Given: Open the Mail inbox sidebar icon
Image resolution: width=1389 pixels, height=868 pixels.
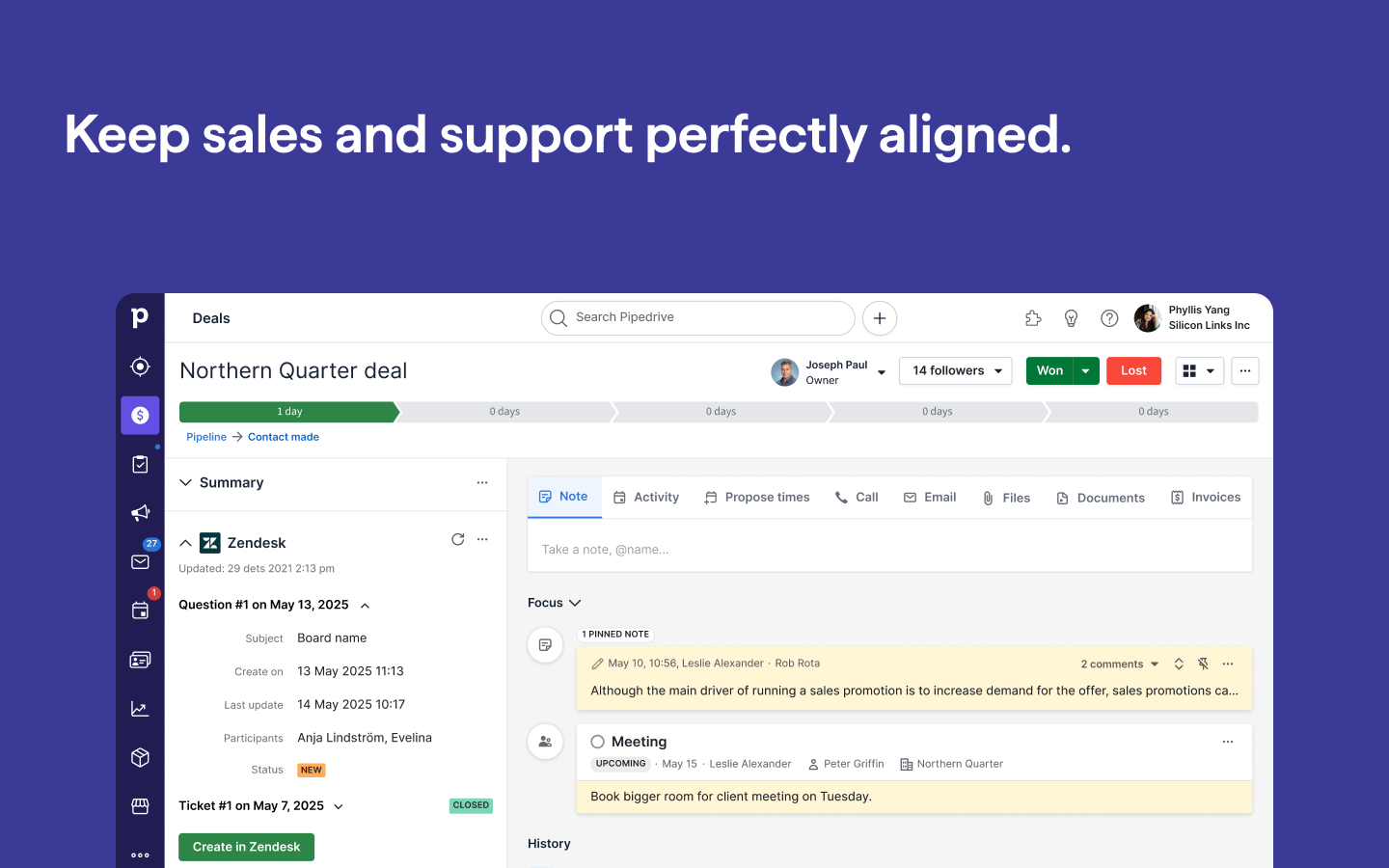Looking at the screenshot, I should (x=140, y=561).
